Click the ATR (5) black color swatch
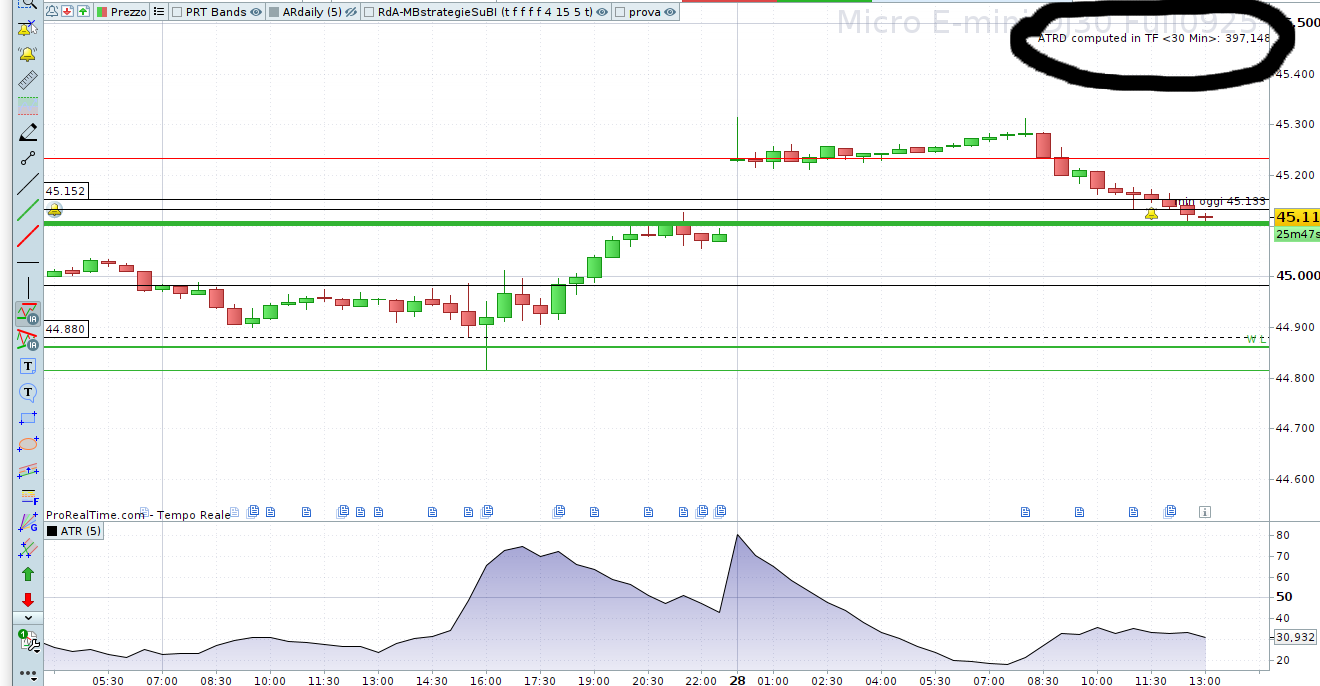 click(52, 531)
